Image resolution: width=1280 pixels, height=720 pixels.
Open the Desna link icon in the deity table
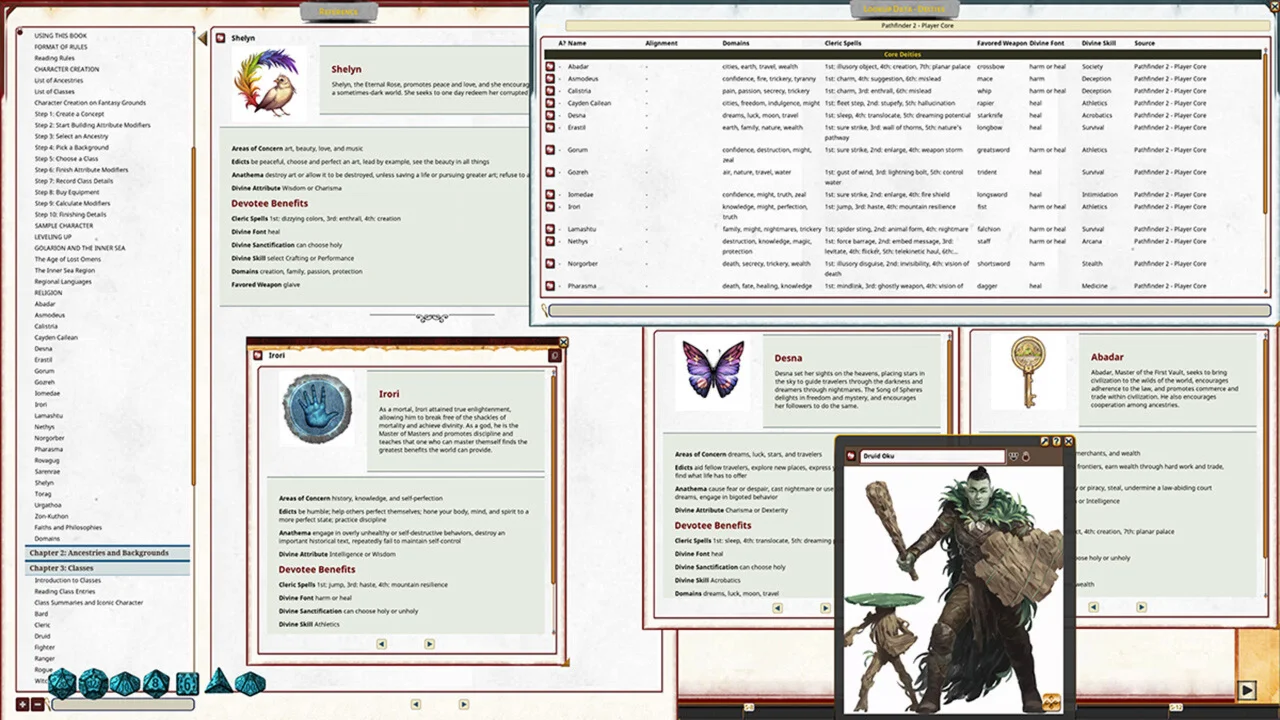[550, 115]
